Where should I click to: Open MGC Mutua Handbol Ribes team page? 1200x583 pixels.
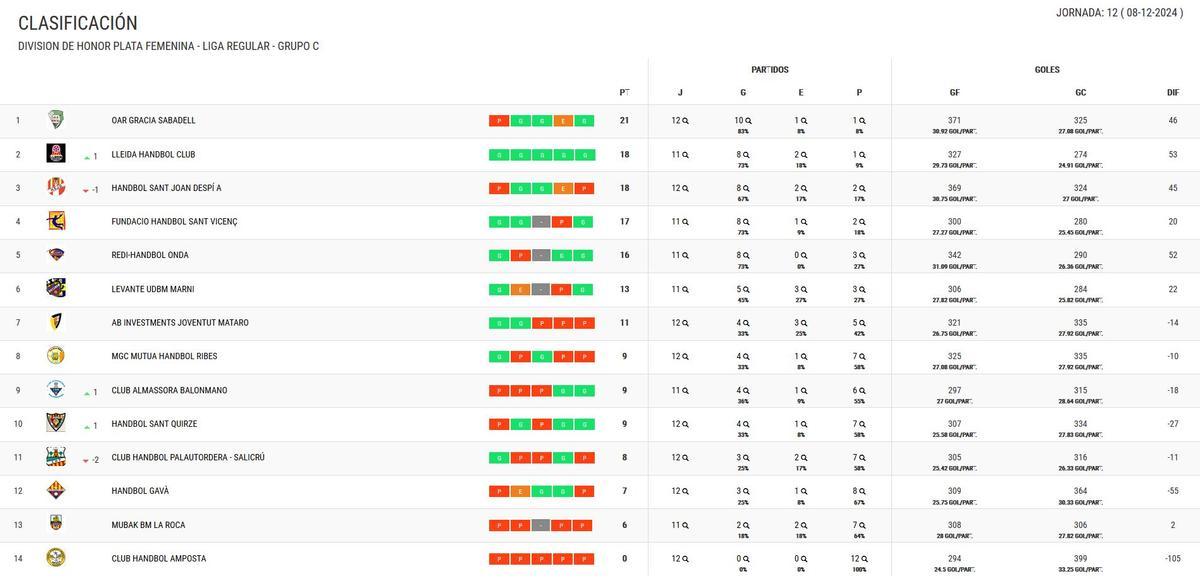coord(164,357)
